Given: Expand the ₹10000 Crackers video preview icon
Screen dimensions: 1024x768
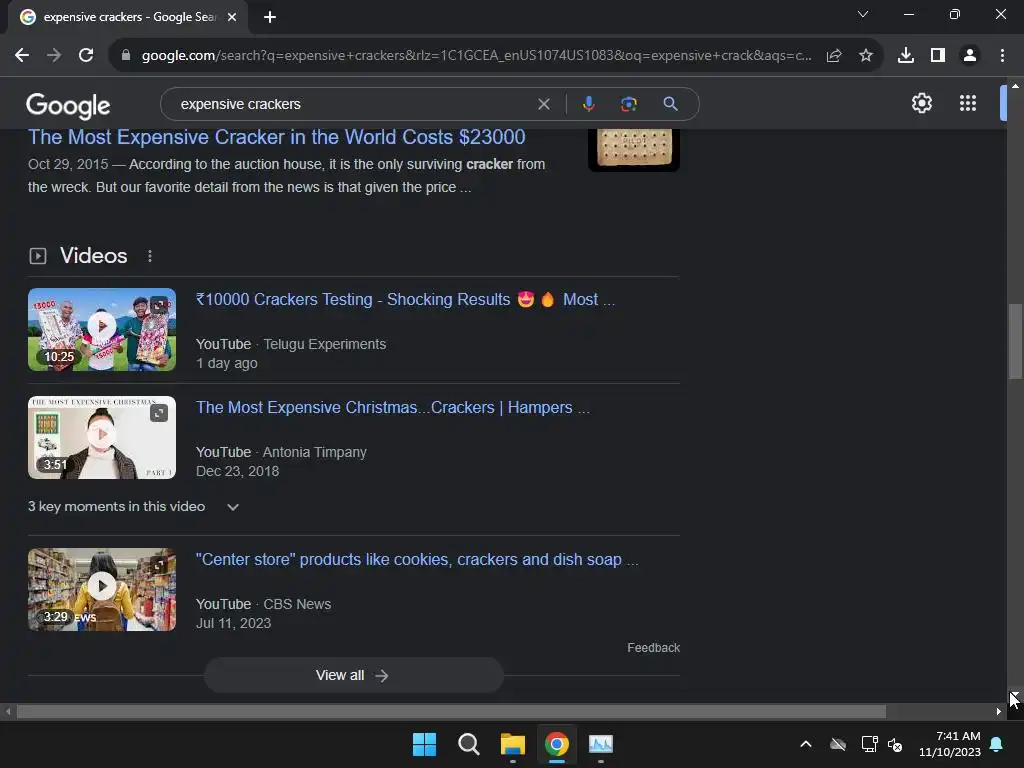Looking at the screenshot, I should tap(159, 304).
